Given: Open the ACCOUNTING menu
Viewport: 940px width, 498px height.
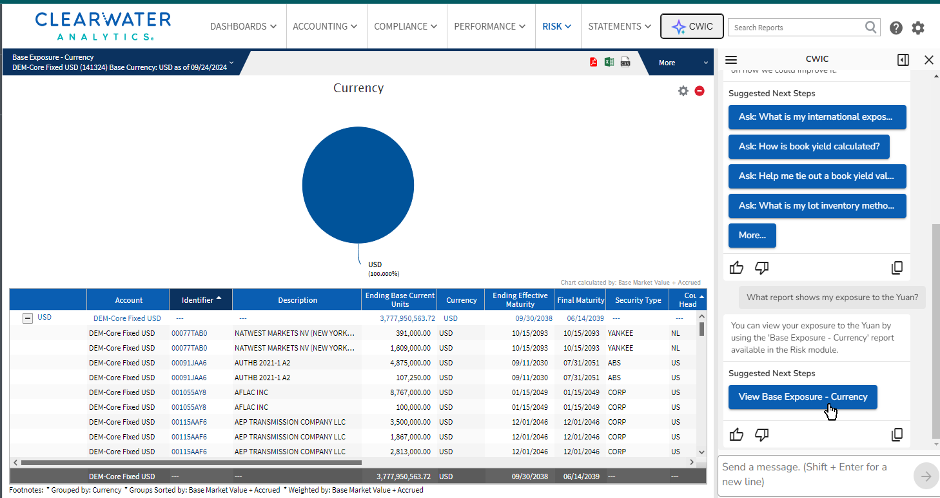Looking at the screenshot, I should coord(325,26).
